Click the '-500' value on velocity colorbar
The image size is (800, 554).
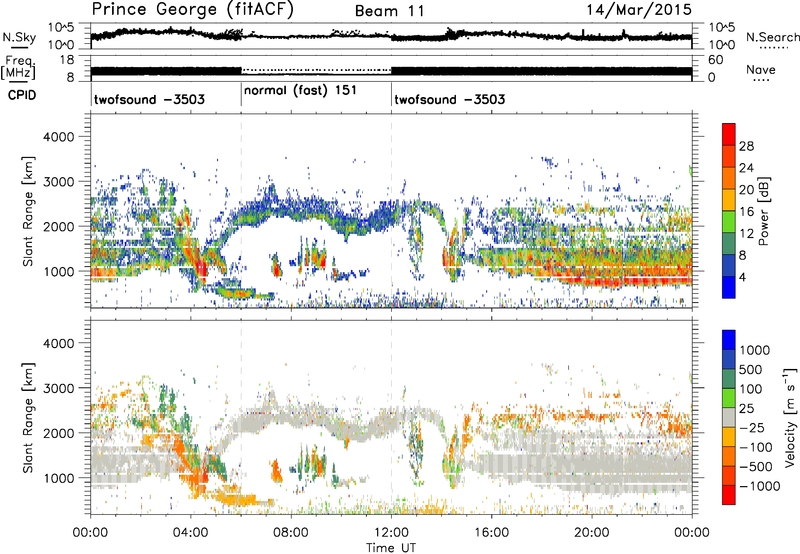756,466
